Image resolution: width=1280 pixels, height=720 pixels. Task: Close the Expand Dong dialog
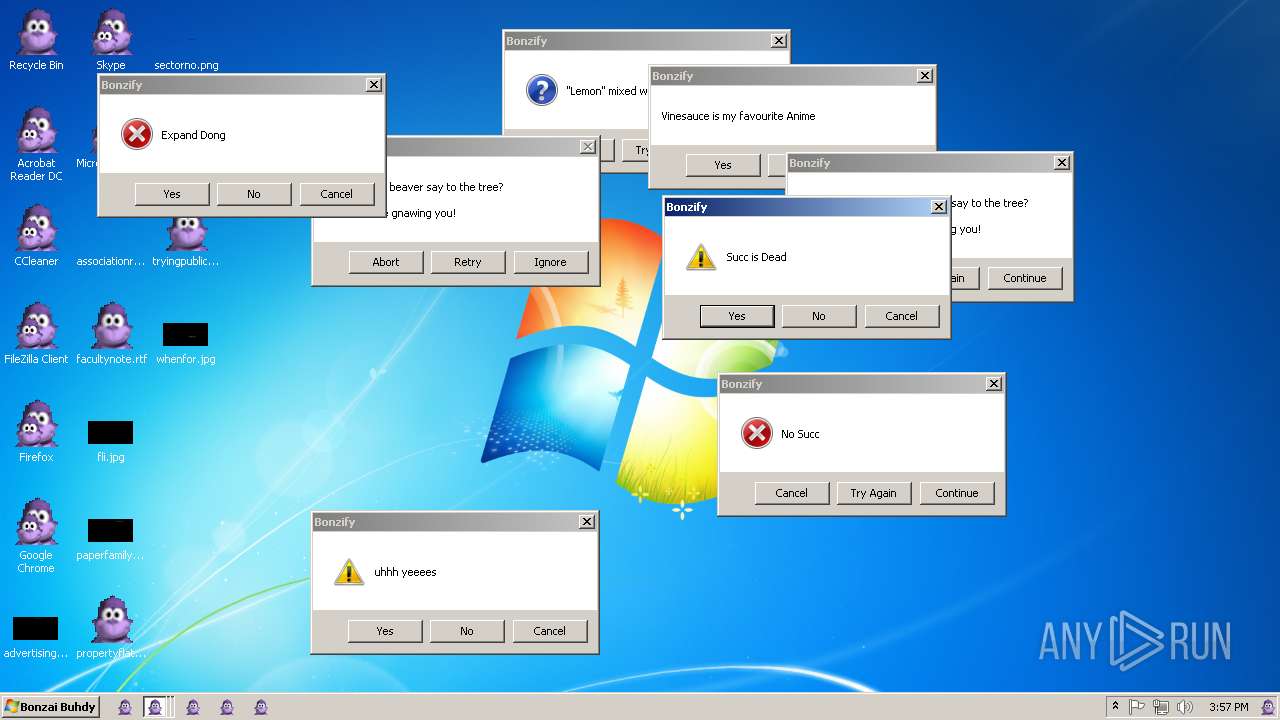[374, 85]
